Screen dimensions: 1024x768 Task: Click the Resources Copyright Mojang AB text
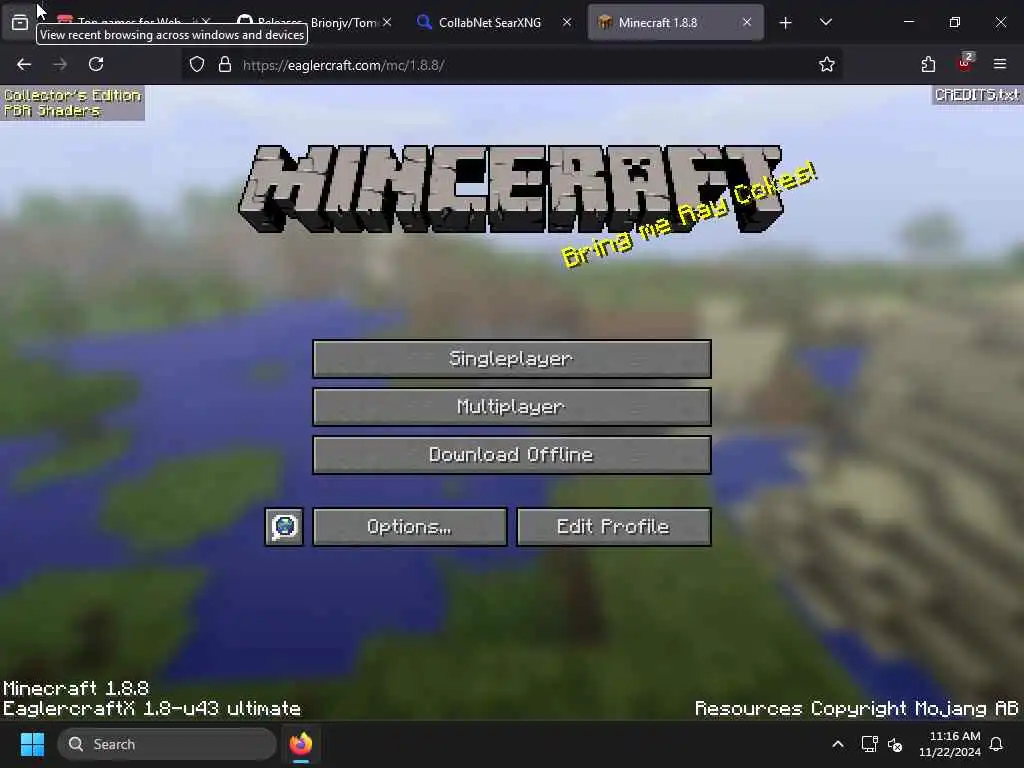(x=856, y=709)
